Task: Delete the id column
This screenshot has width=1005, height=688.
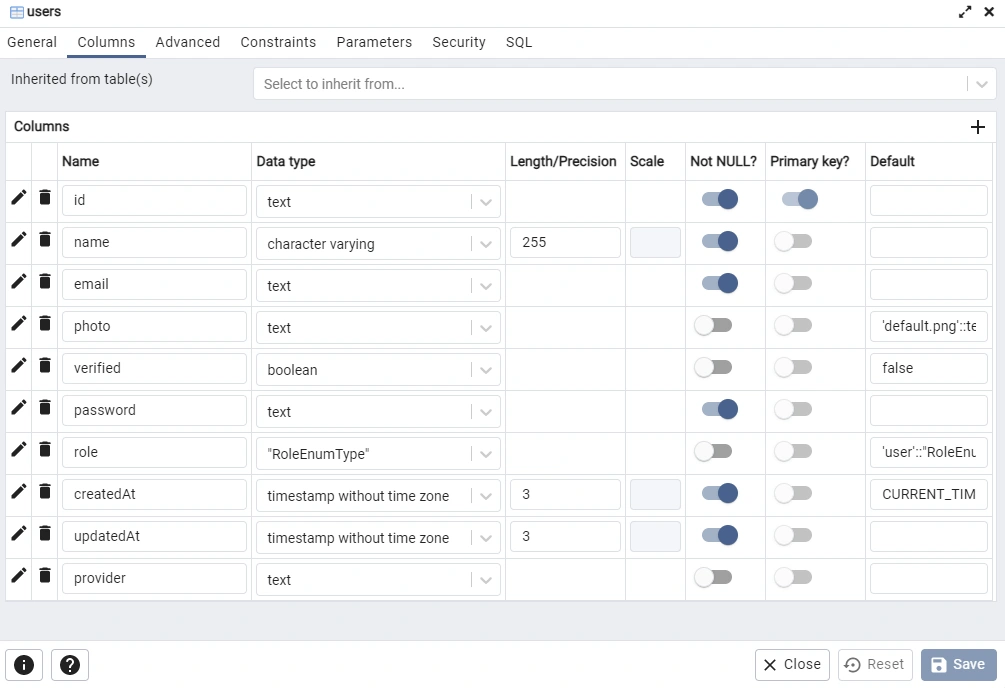Action: [45, 197]
